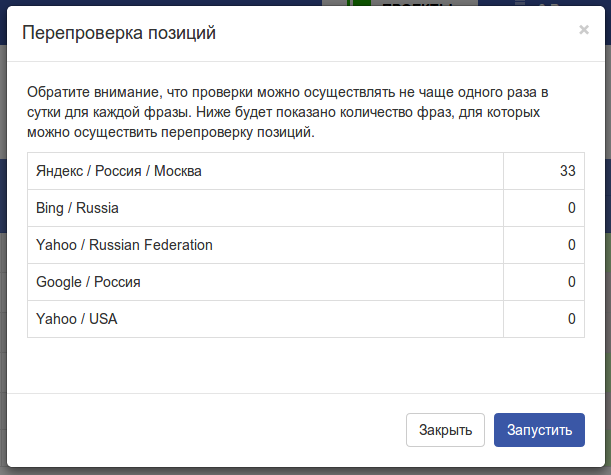Click the count for Yahoo / Russian Federation
The width and height of the screenshot is (611, 475).
tap(571, 245)
